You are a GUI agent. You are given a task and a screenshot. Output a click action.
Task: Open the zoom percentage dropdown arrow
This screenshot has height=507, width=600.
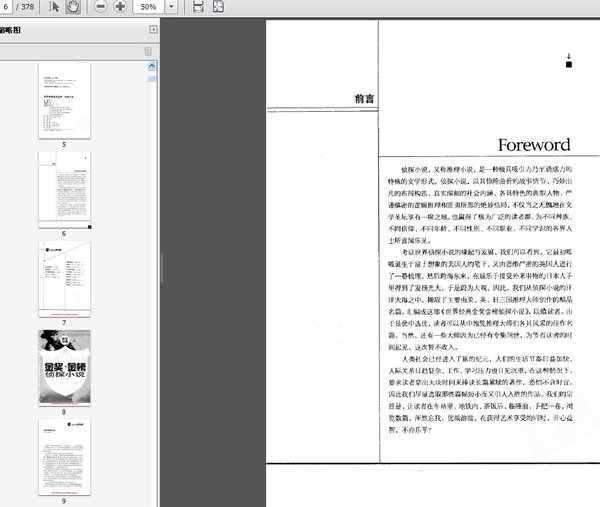[171, 7]
